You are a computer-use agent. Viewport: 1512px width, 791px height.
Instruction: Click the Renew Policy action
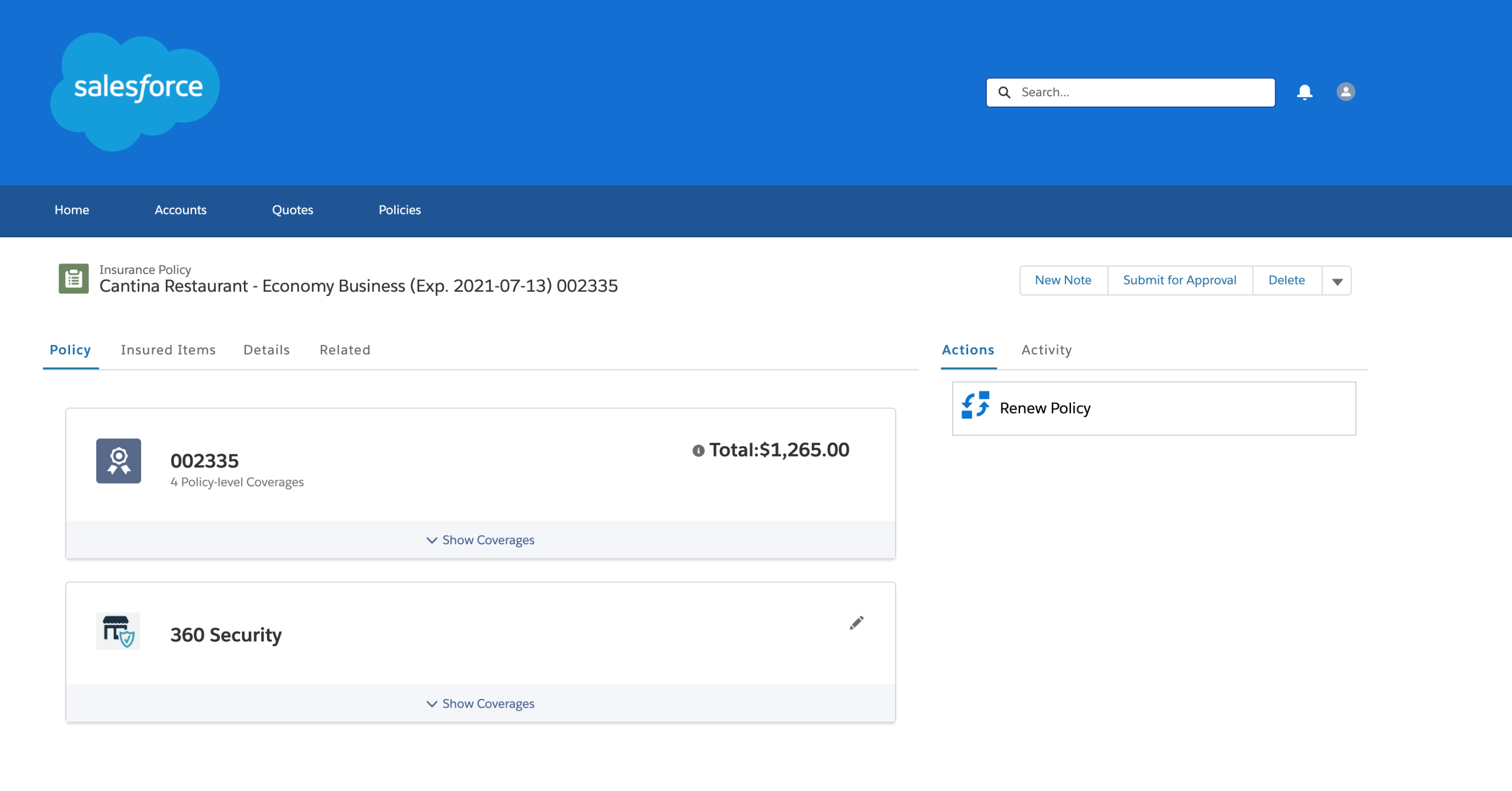(1154, 408)
